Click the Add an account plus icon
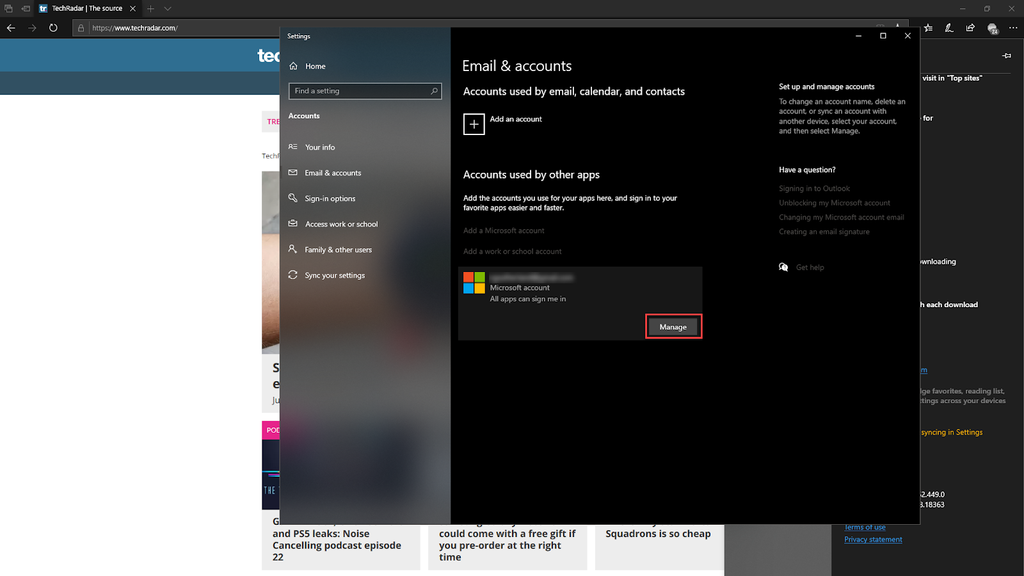This screenshot has height=576, width=1024. [x=474, y=123]
